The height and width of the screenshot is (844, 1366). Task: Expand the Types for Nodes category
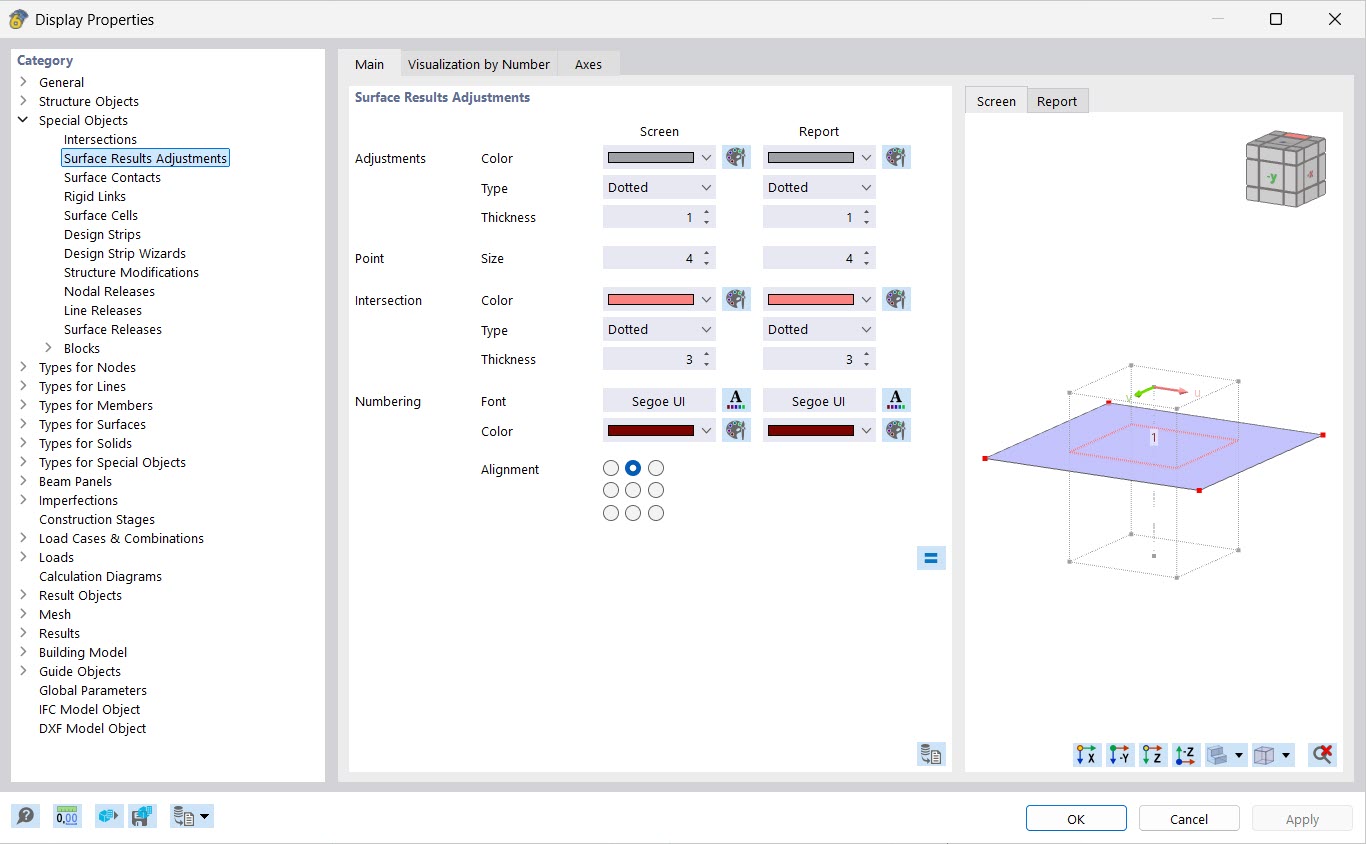pos(24,368)
